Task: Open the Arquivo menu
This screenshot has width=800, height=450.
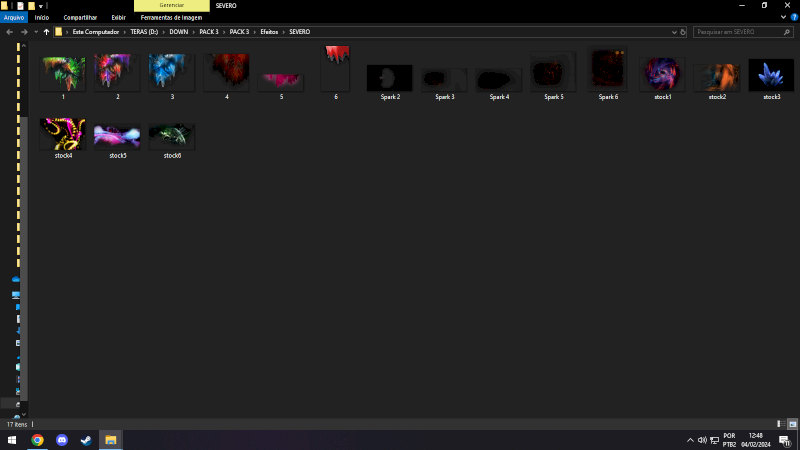Action: tap(14, 17)
